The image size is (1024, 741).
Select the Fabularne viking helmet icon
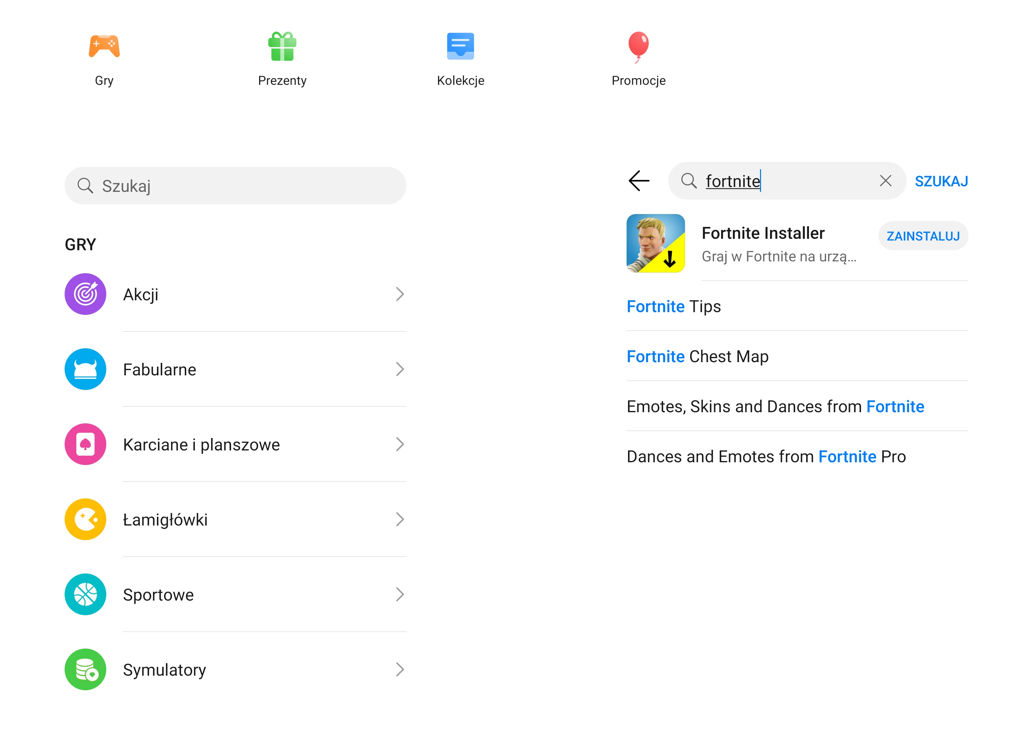point(85,369)
